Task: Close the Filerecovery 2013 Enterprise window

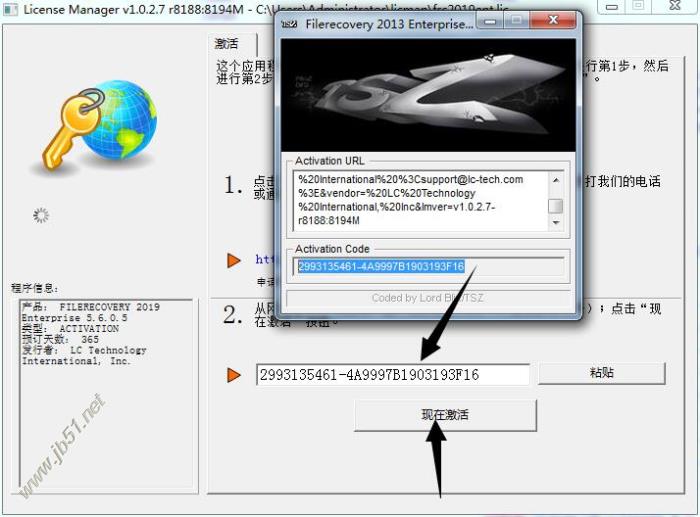Action: pos(553,20)
